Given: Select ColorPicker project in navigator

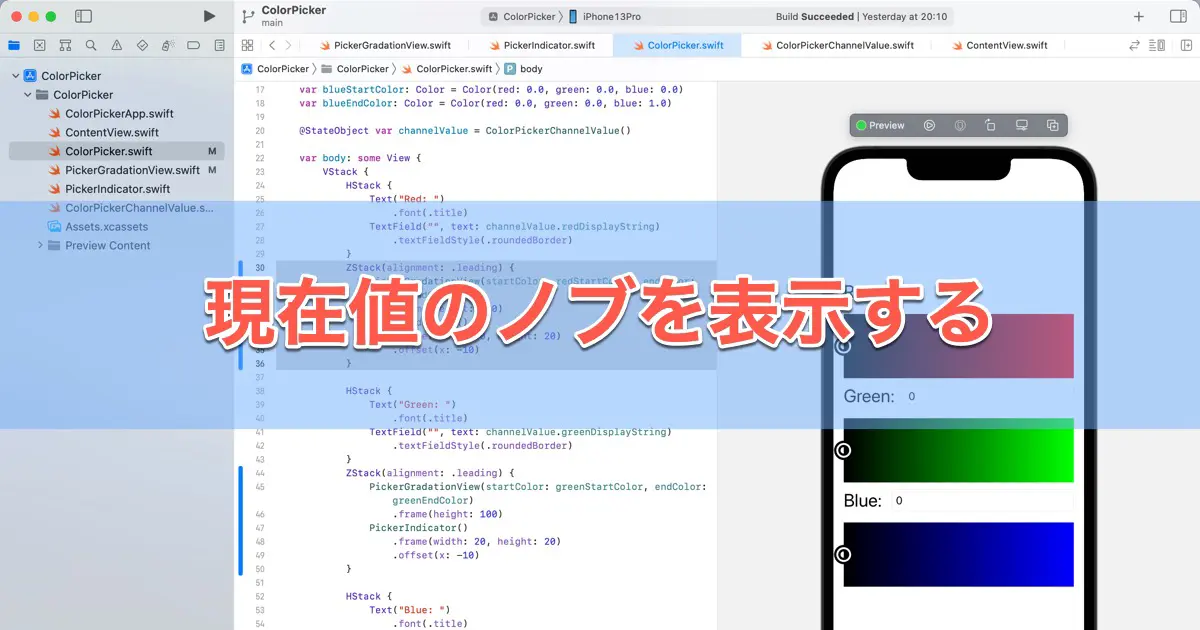Looking at the screenshot, I should [70, 76].
